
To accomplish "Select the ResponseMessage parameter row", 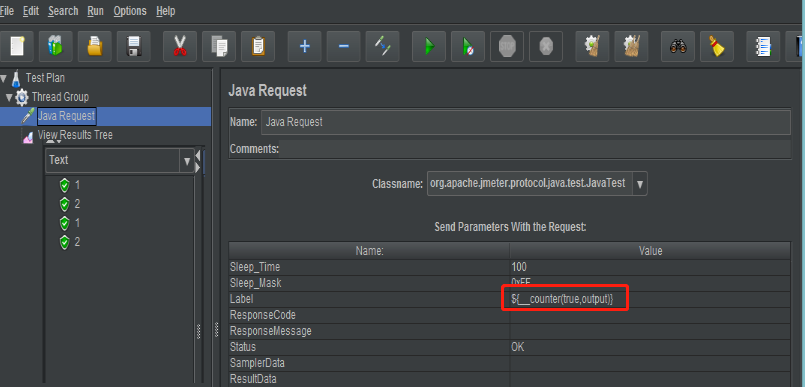I will (510, 331).
